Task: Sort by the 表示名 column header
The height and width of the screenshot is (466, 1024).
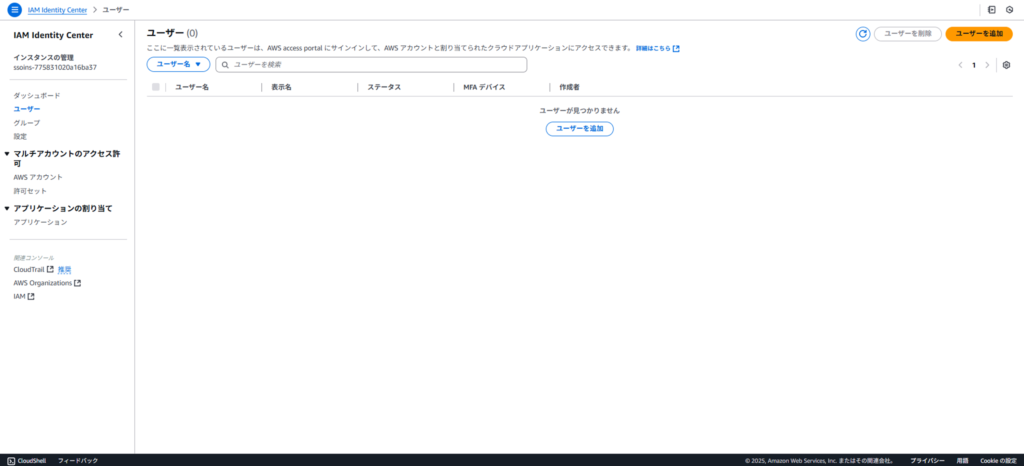Action: (x=281, y=87)
